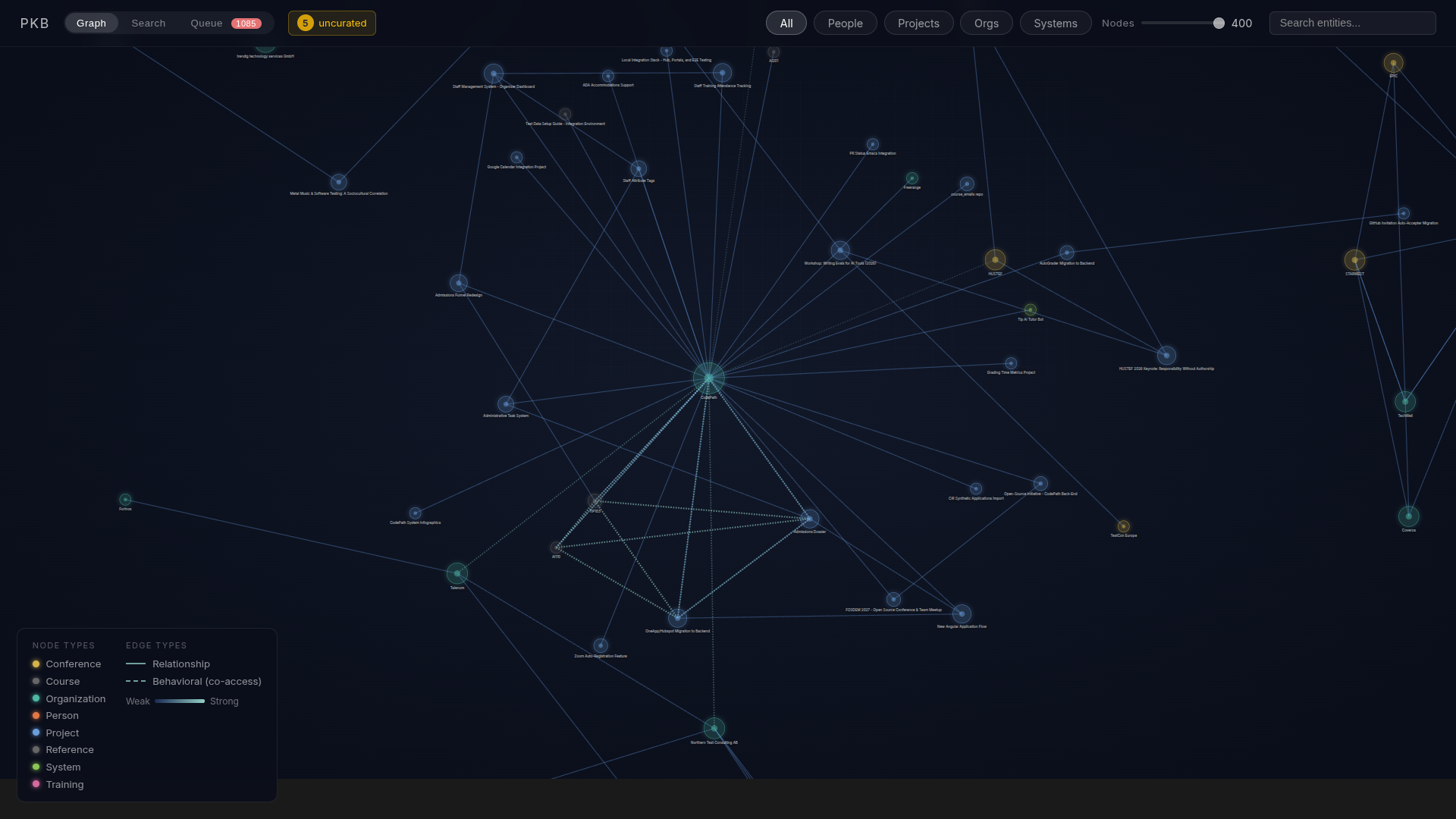Click the Reference legend entry
This screenshot has width=1456, height=819.
(x=63, y=749)
